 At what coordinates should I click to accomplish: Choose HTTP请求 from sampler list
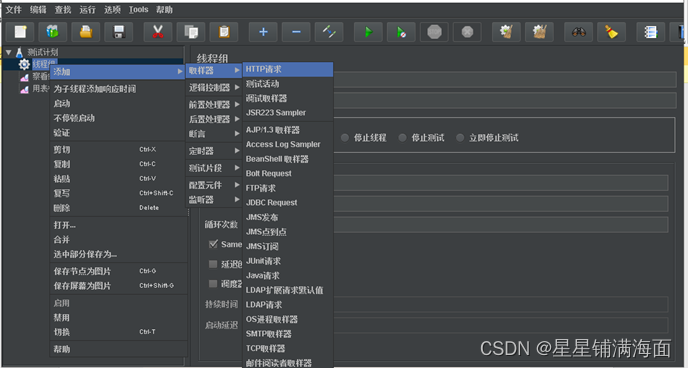point(288,69)
